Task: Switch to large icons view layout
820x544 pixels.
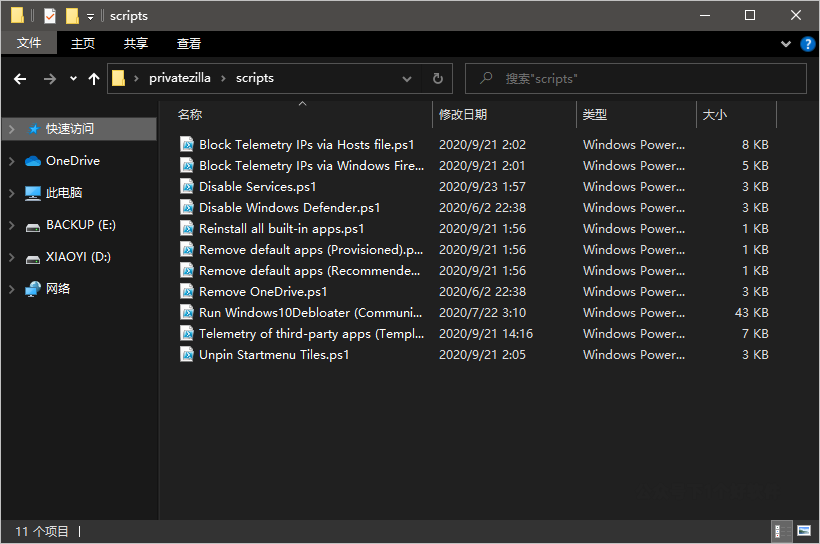Action: click(804, 531)
